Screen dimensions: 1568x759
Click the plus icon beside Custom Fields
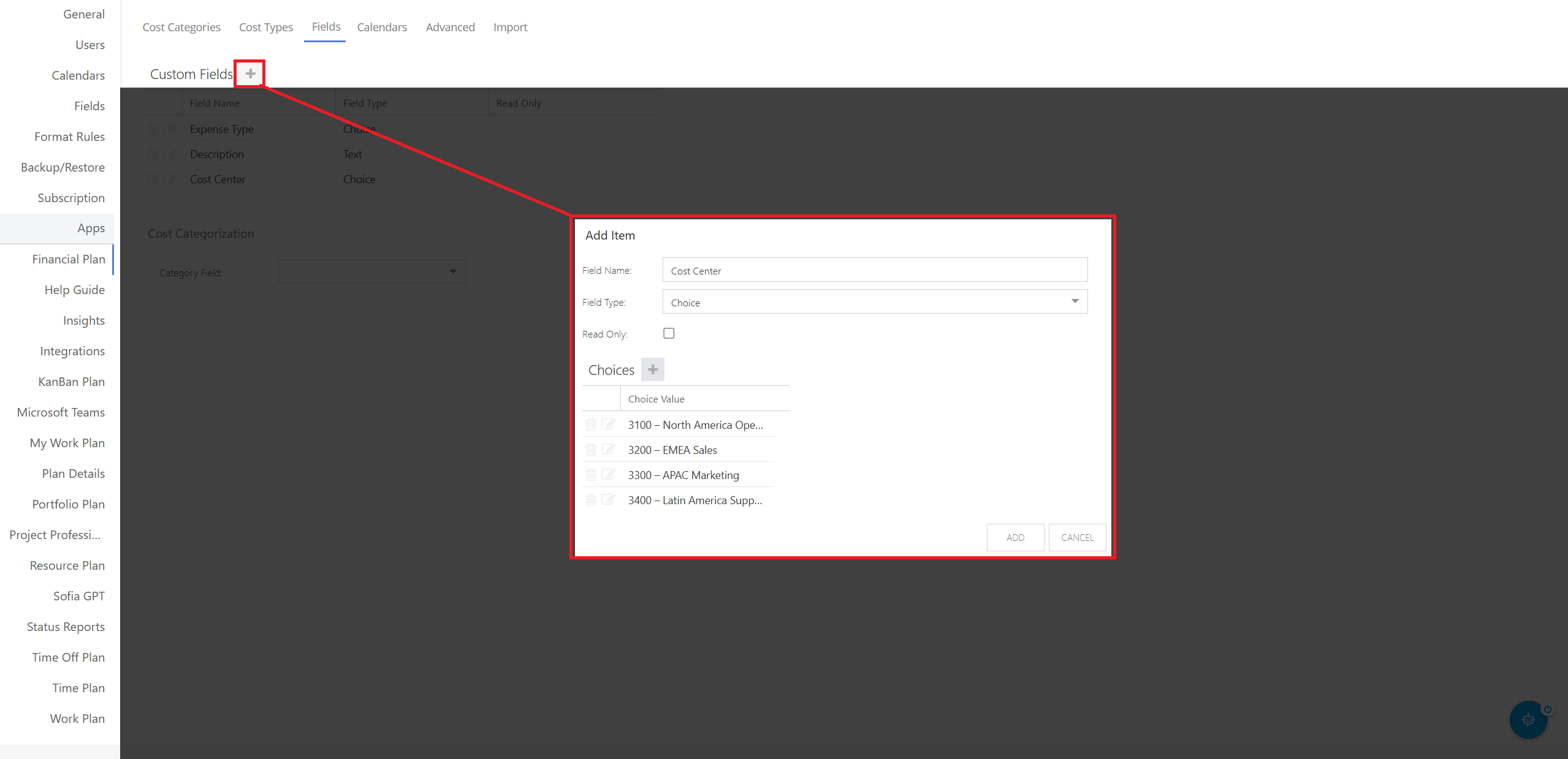coord(250,74)
